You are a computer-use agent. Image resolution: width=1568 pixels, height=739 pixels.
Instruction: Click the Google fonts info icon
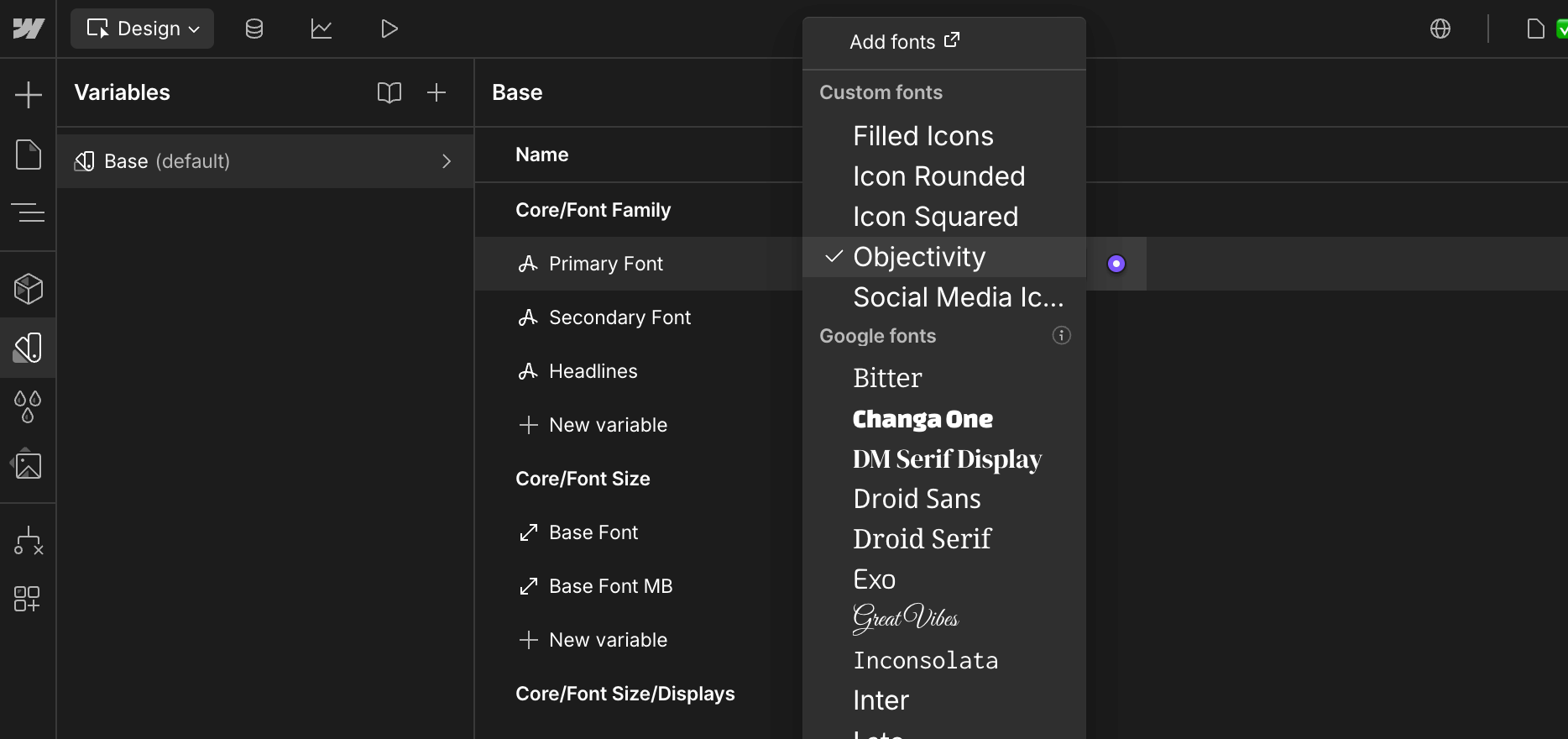(x=1061, y=336)
